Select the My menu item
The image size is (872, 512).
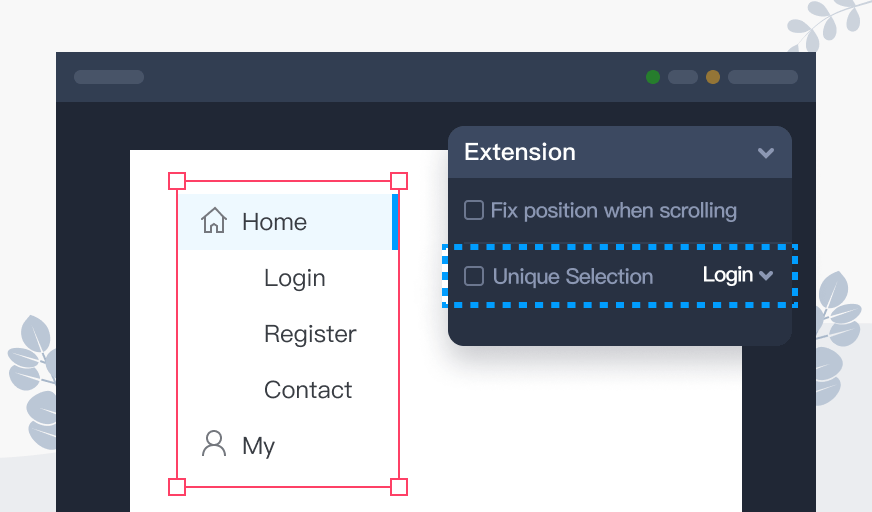pos(258,446)
